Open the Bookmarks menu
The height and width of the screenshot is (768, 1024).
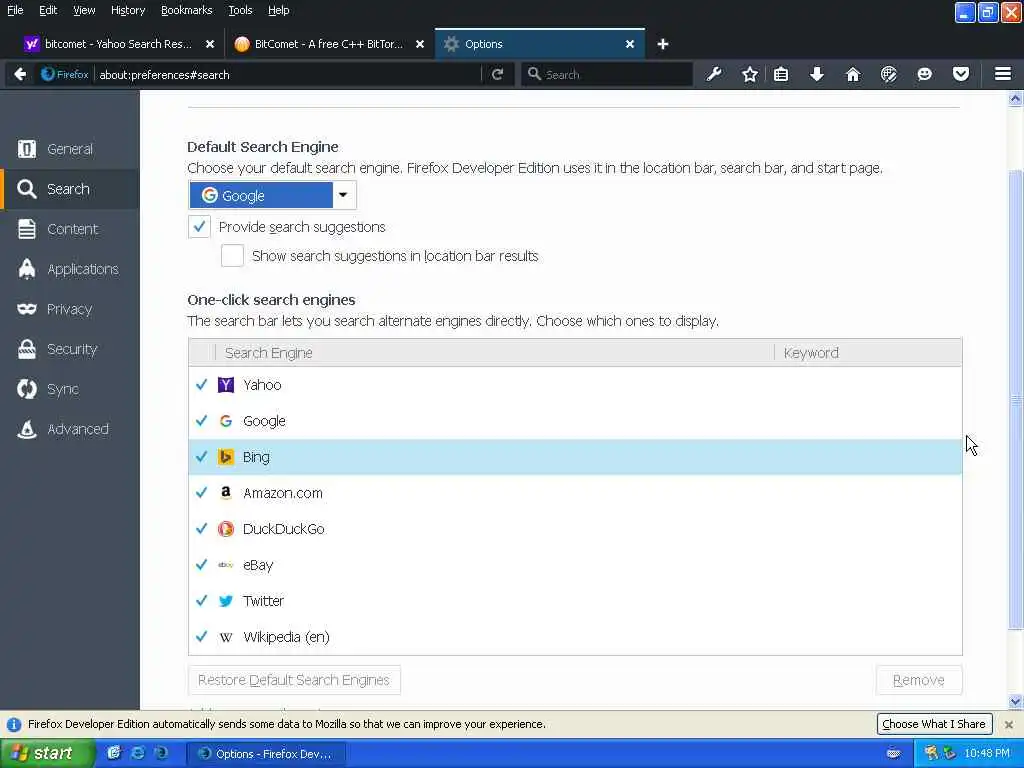coord(186,10)
